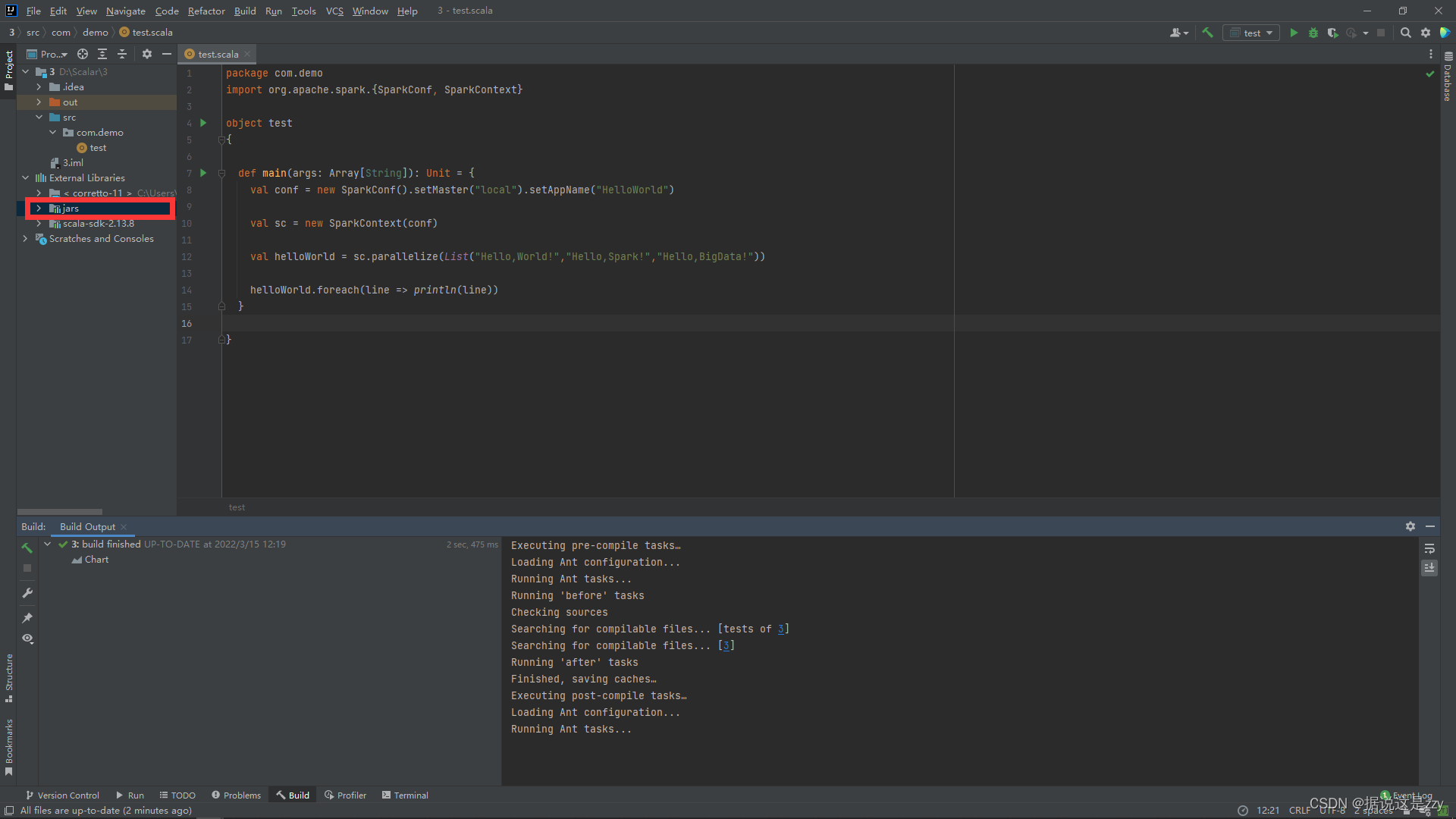Expand the jars library node

tap(39, 209)
